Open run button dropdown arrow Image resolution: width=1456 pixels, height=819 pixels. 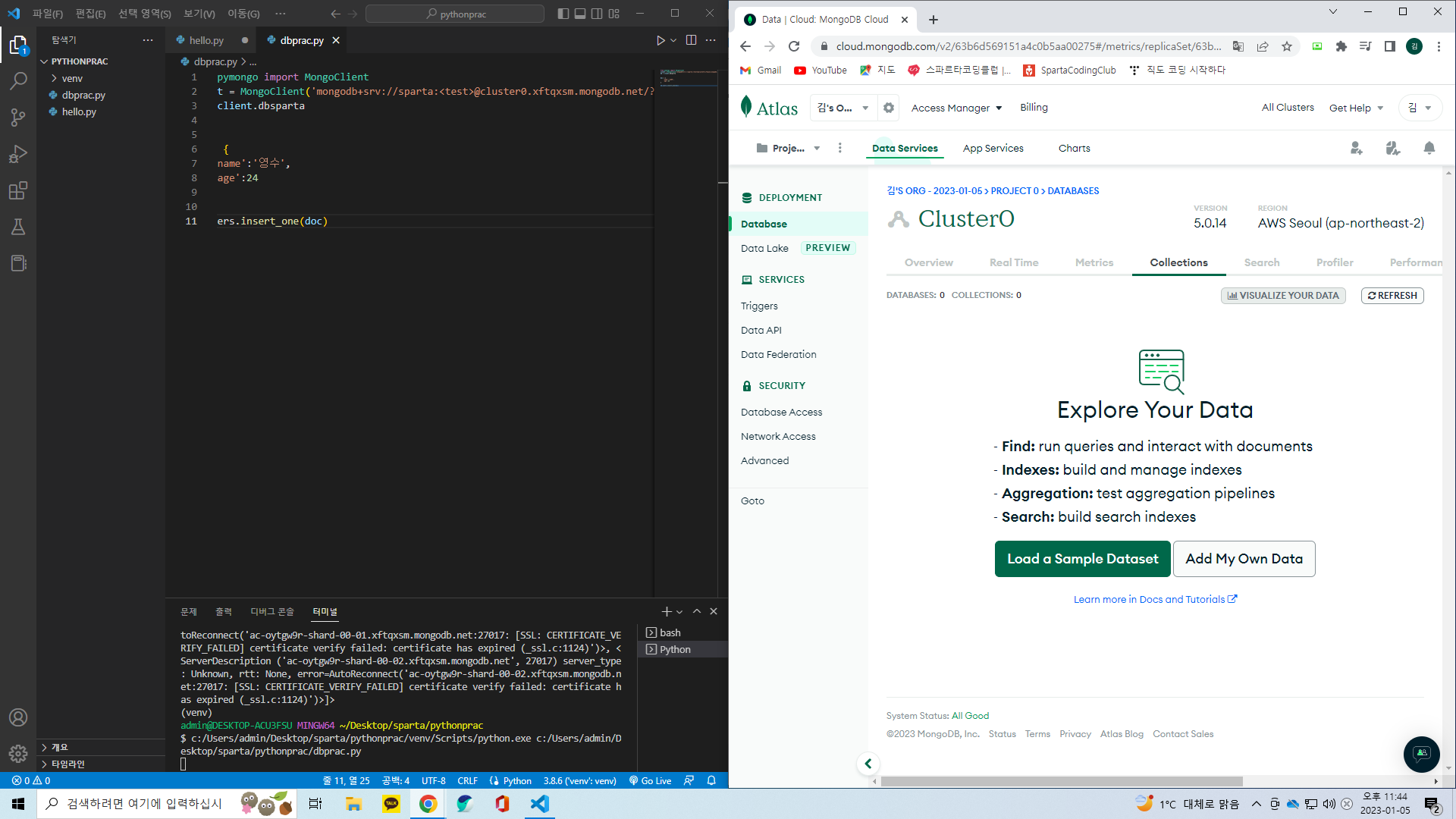point(673,40)
